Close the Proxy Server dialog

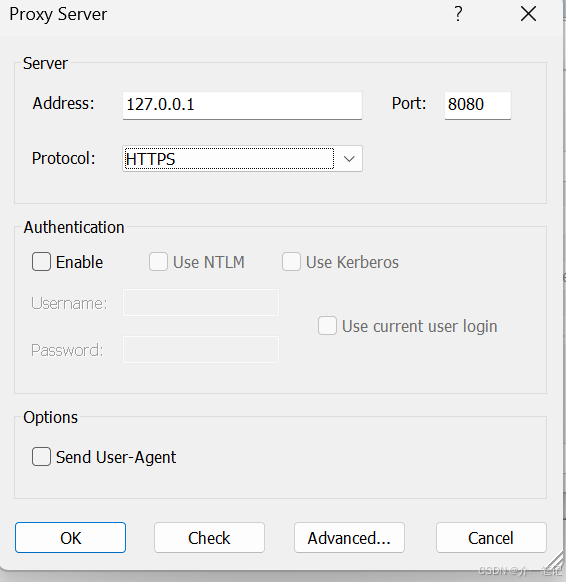528,14
